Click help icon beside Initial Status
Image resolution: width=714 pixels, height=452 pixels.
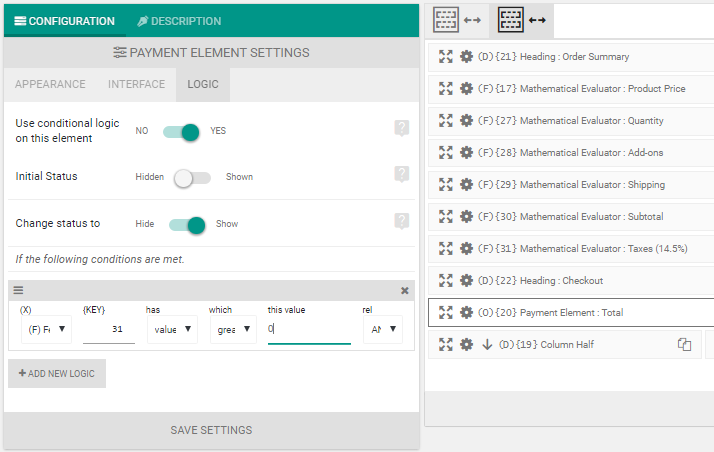[402, 175]
